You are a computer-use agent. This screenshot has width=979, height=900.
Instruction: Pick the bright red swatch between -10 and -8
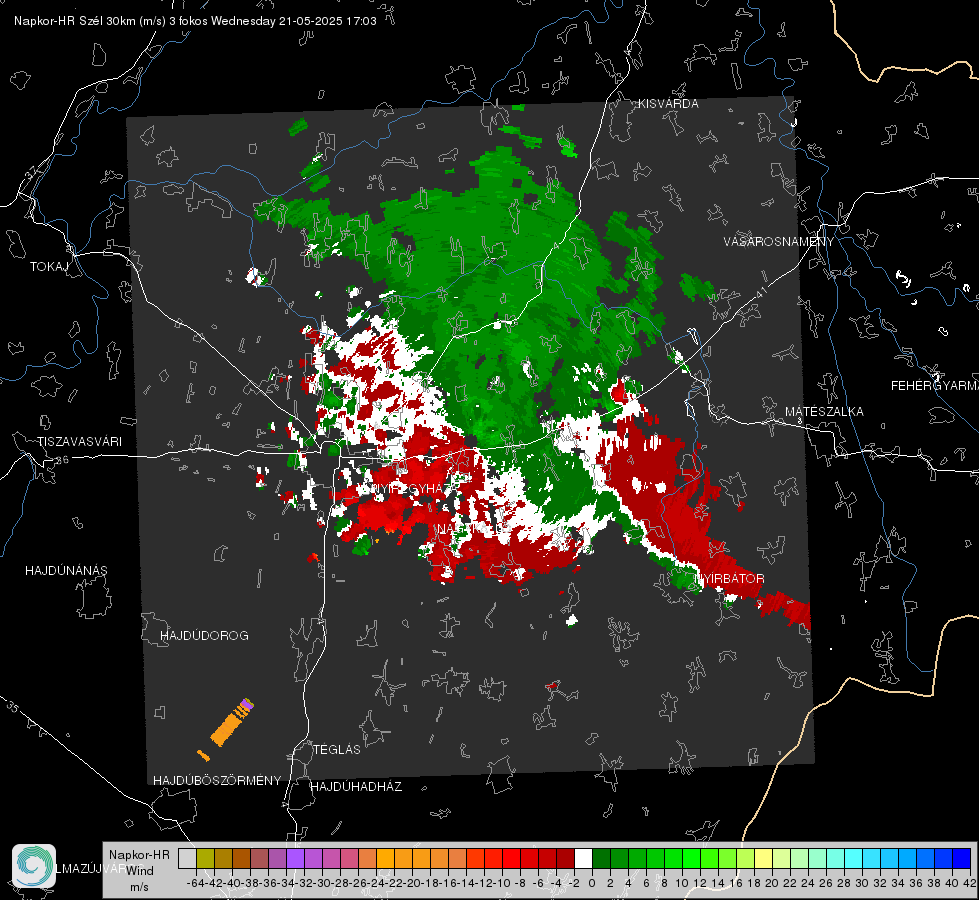pyautogui.click(x=511, y=858)
